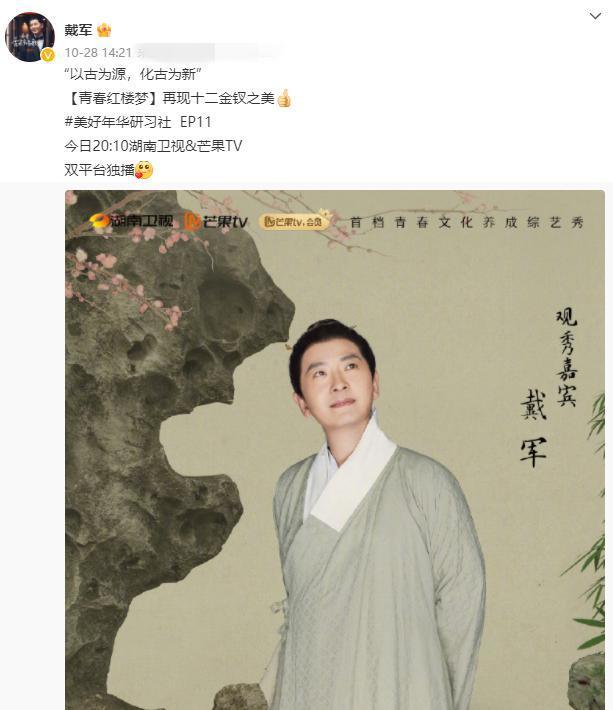Open 戴军's profile avatar picture
This screenshot has width=613, height=710.
tap(29, 36)
